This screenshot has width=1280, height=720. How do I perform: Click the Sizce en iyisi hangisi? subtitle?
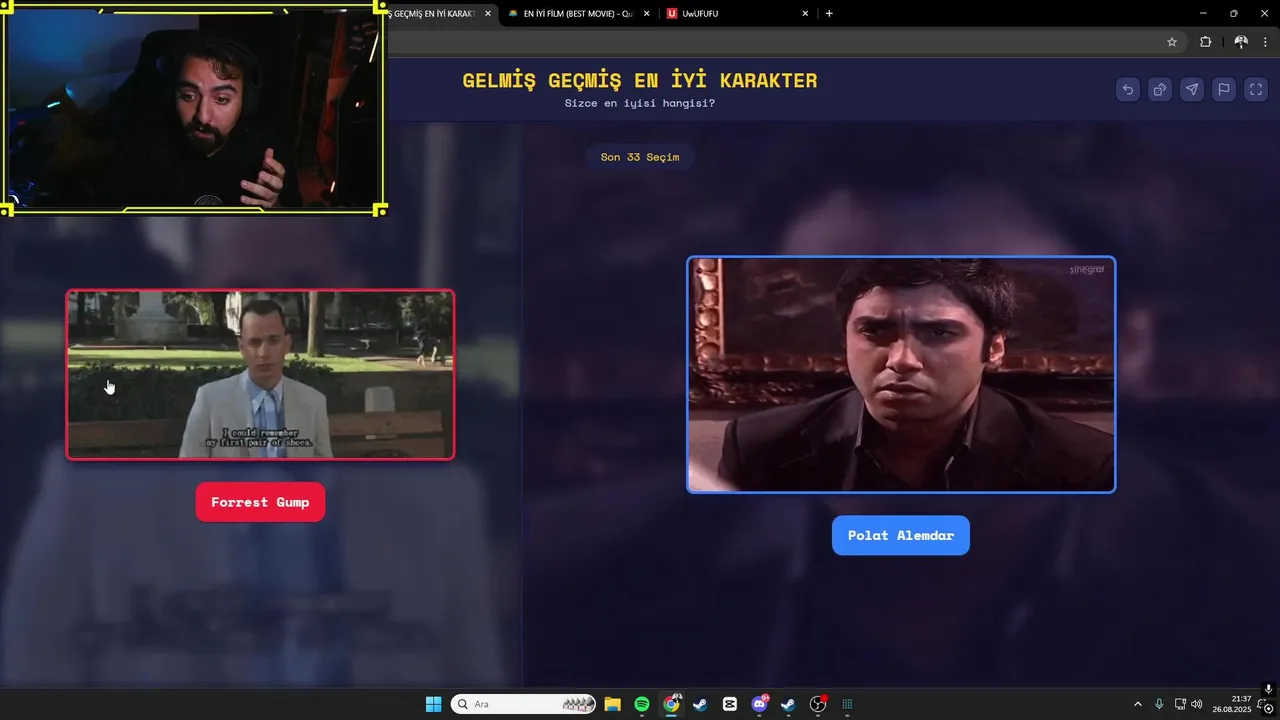(640, 103)
